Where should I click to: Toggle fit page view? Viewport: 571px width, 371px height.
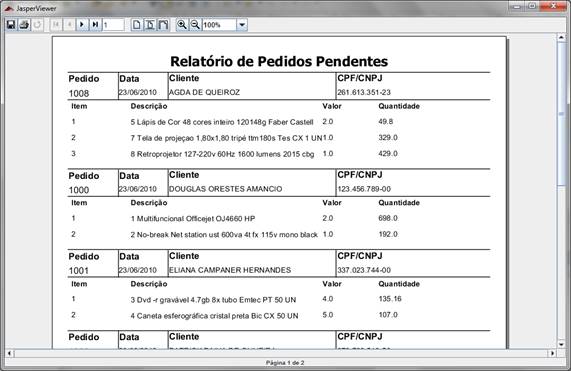[x=150, y=25]
